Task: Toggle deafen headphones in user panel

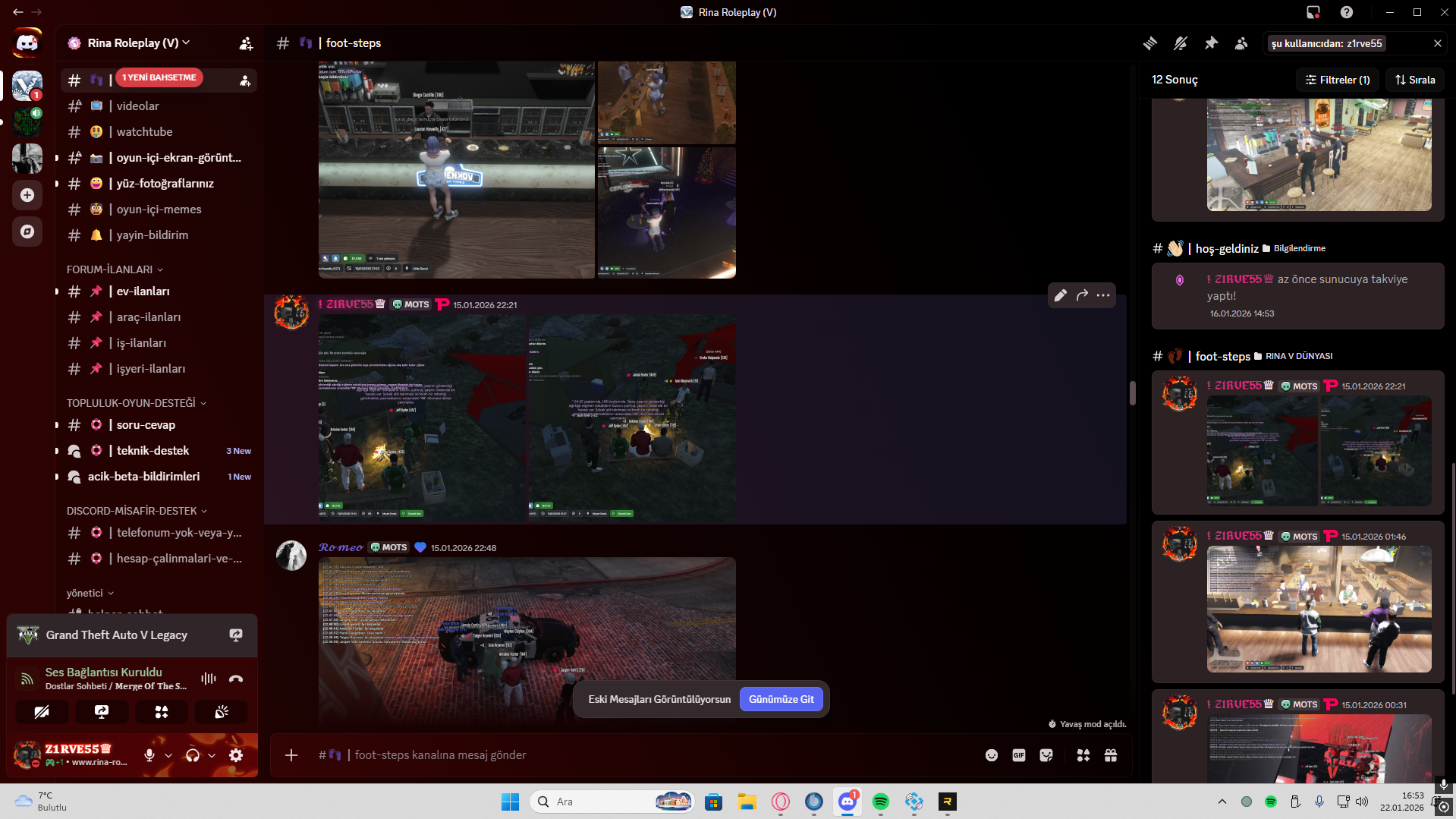Action: point(193,755)
